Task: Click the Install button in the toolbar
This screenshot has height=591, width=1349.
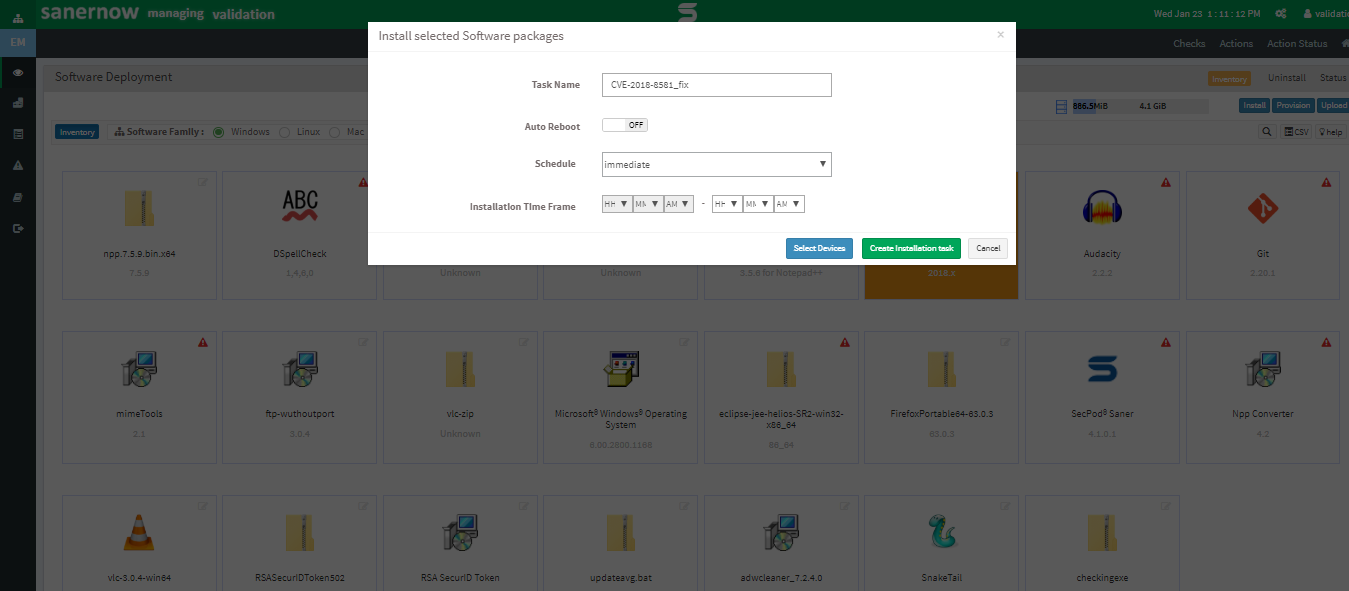Action: click(x=1255, y=105)
